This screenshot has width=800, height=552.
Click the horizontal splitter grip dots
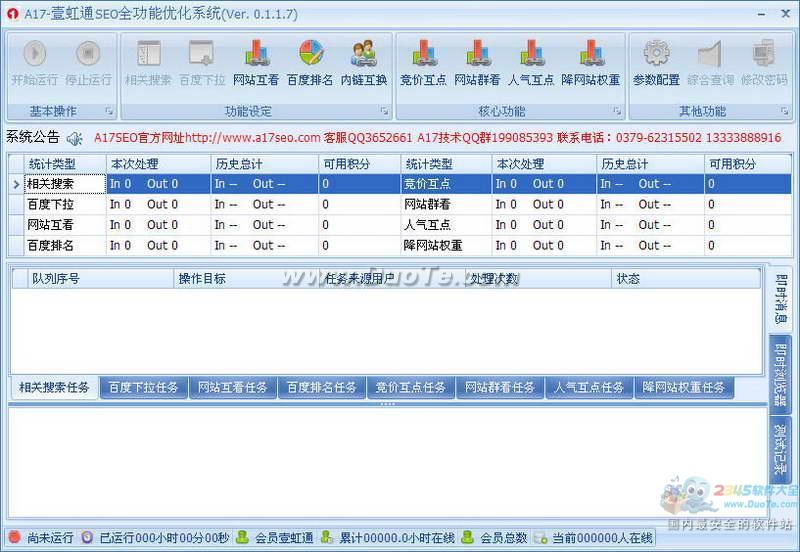coord(388,404)
